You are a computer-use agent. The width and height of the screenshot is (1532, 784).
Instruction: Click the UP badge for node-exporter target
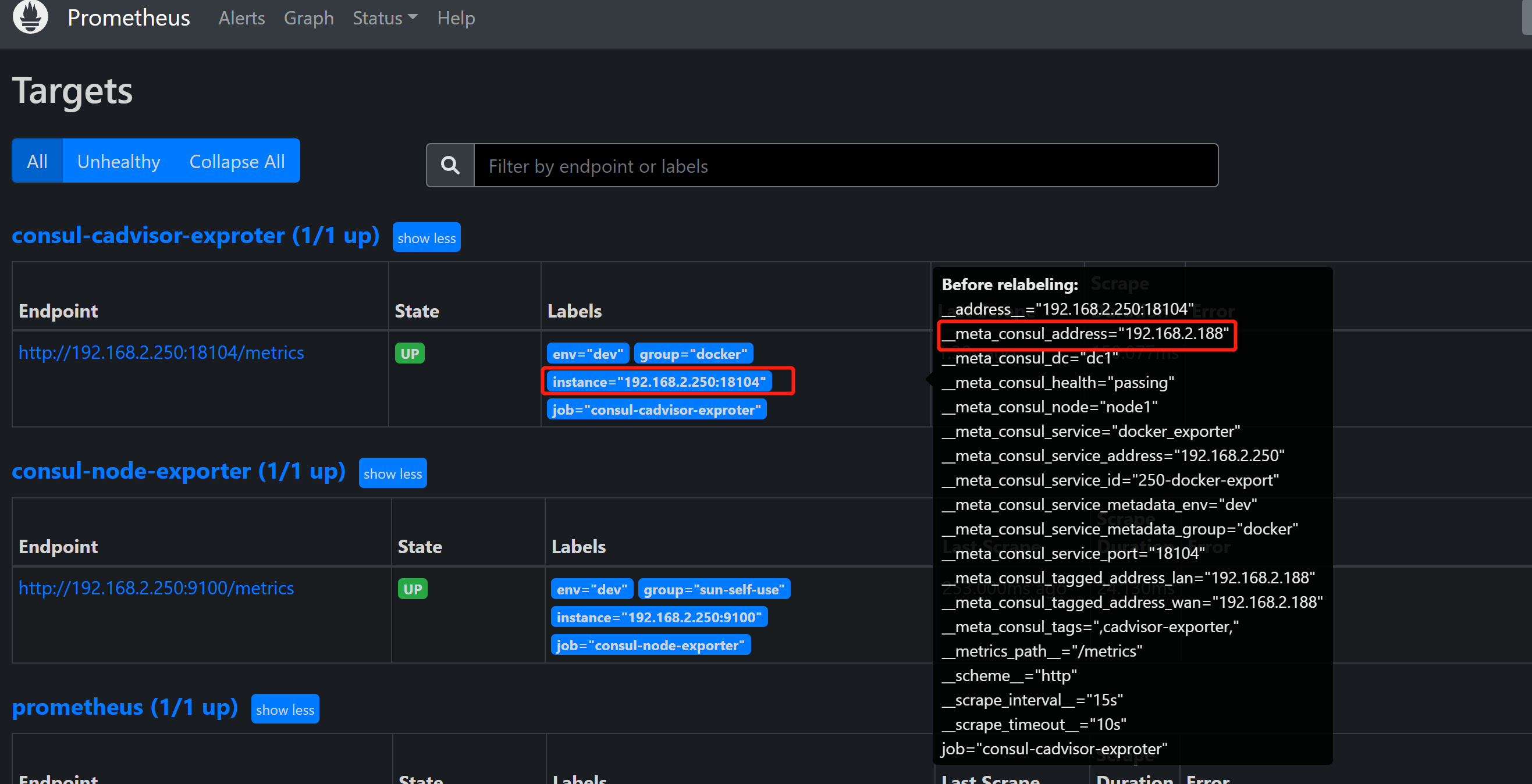click(x=412, y=589)
